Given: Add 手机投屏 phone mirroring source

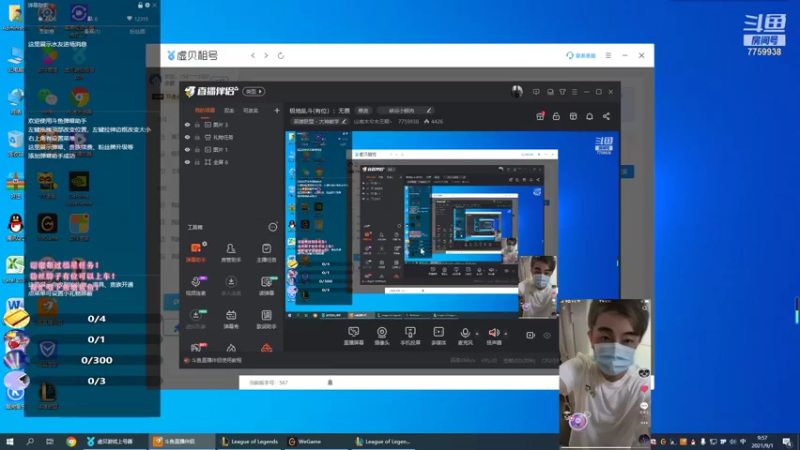Looking at the screenshot, I should click(x=410, y=336).
